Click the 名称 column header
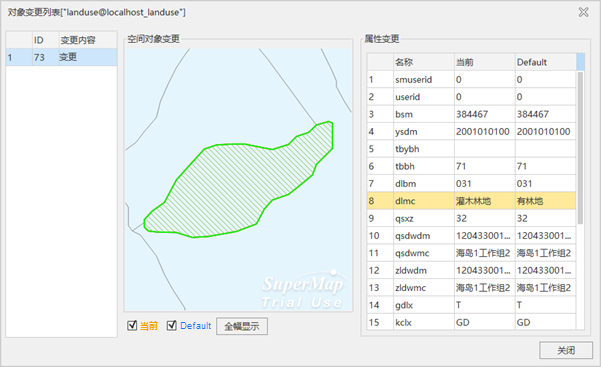This screenshot has width=601, height=367. pos(424,62)
